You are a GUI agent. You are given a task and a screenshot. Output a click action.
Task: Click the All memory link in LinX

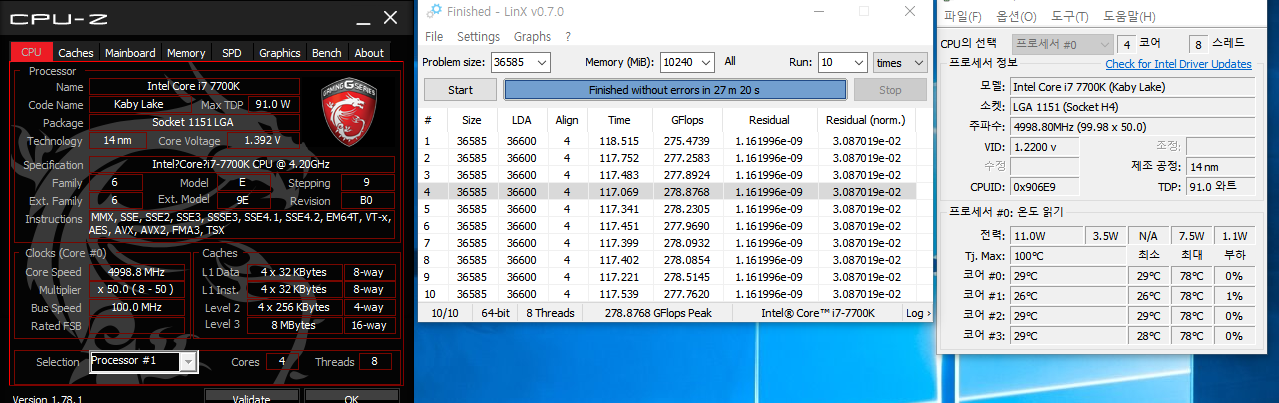[730, 61]
